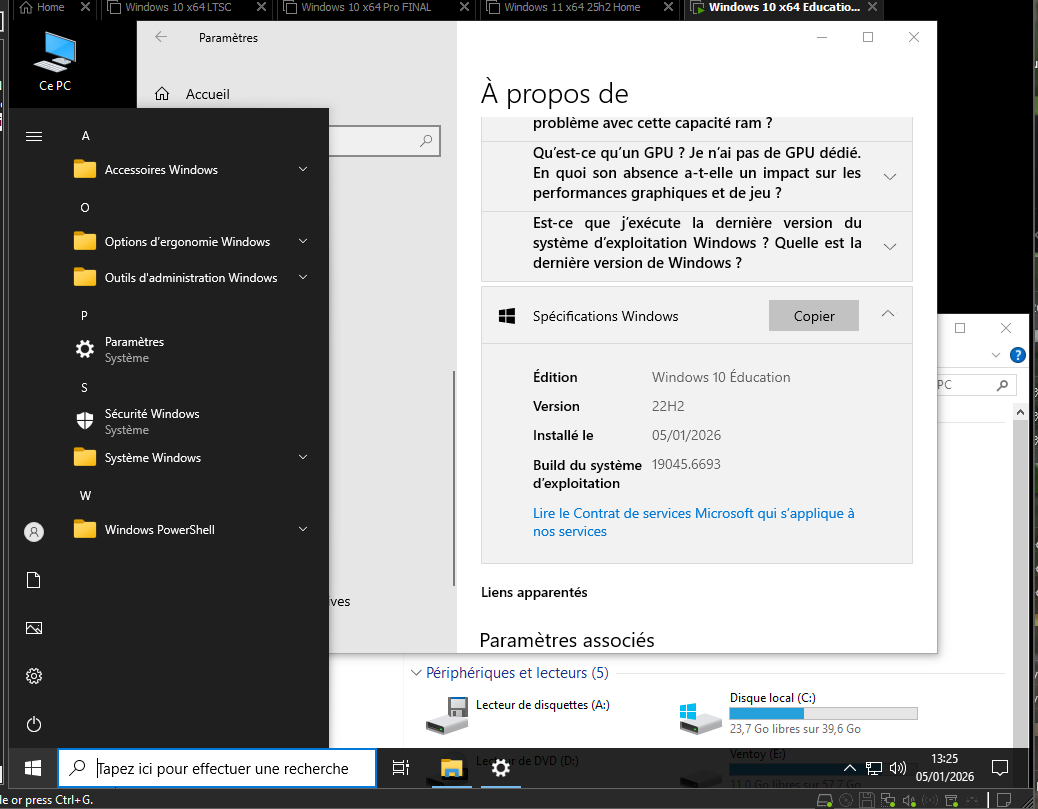Open the Ce PC desktop icon
The image size is (1038, 809).
[55, 62]
